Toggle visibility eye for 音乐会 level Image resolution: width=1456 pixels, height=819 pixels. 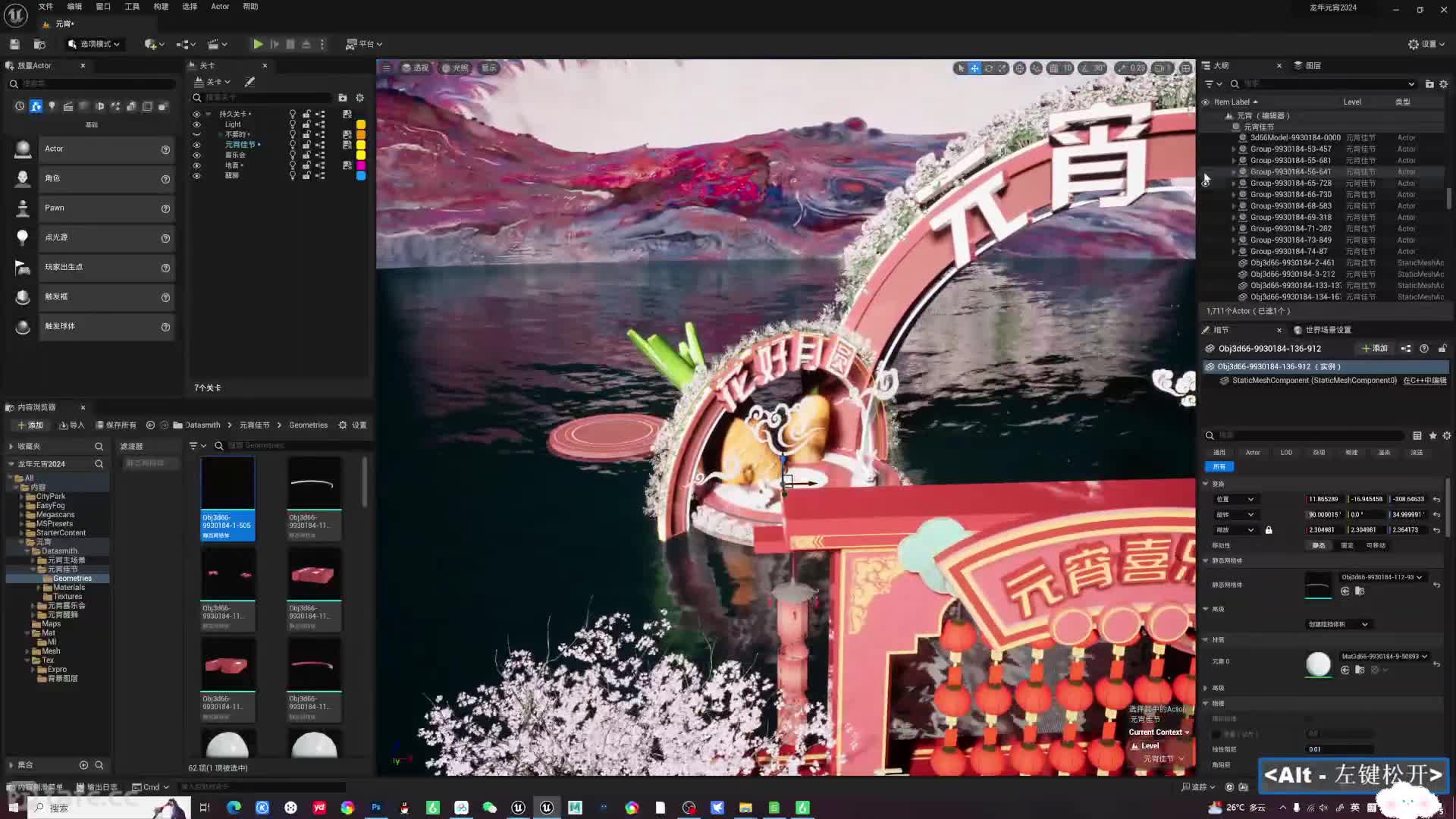[196, 155]
